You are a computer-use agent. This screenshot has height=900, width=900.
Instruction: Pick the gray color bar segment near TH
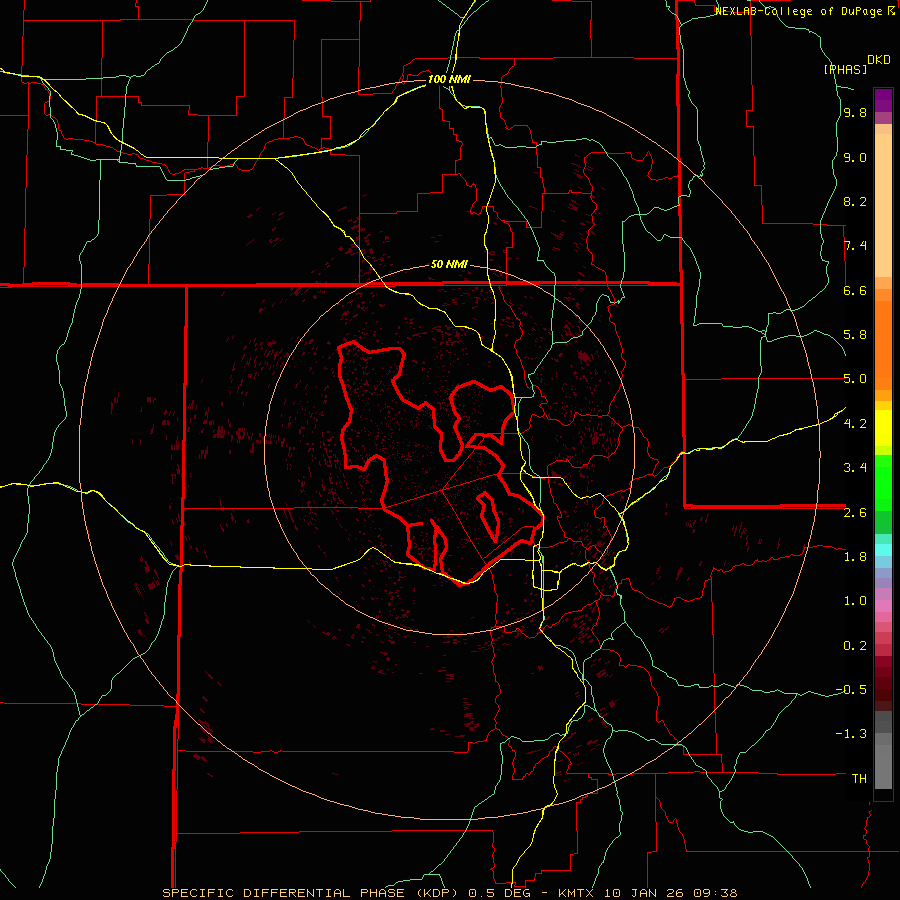883,766
